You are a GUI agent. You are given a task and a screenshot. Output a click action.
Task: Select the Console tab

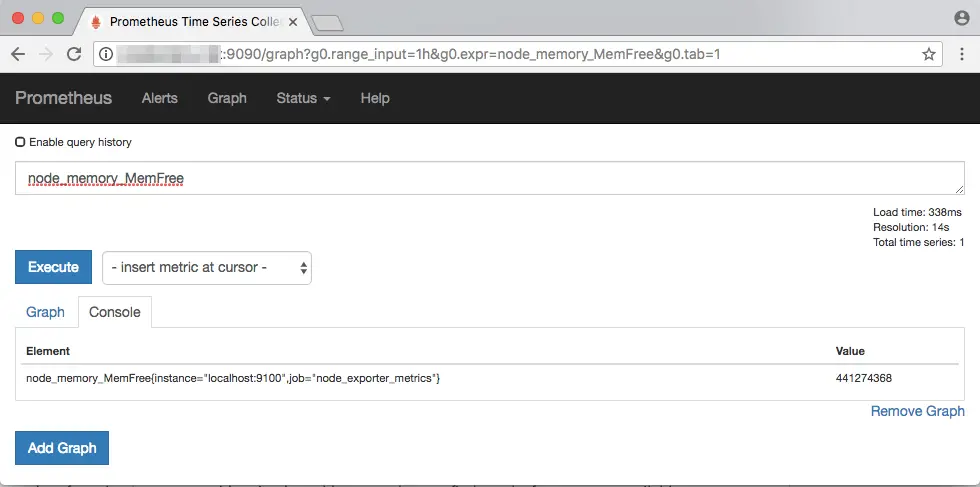(114, 312)
